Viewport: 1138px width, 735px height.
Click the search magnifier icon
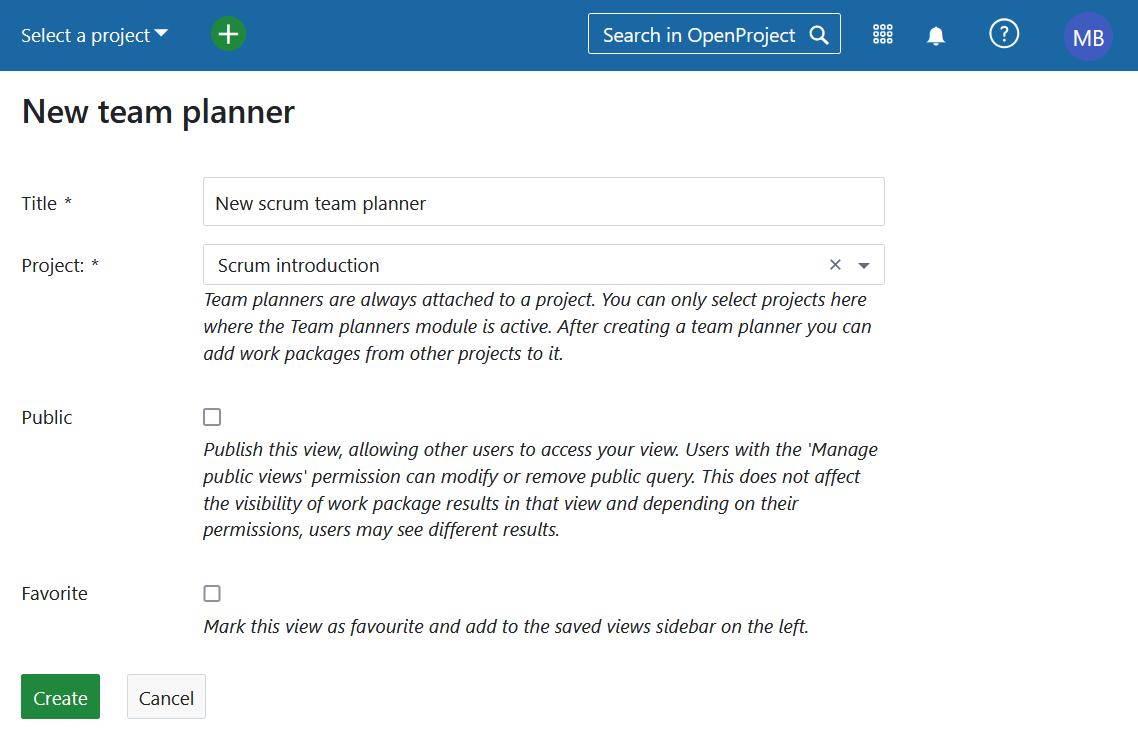pyautogui.click(x=819, y=35)
